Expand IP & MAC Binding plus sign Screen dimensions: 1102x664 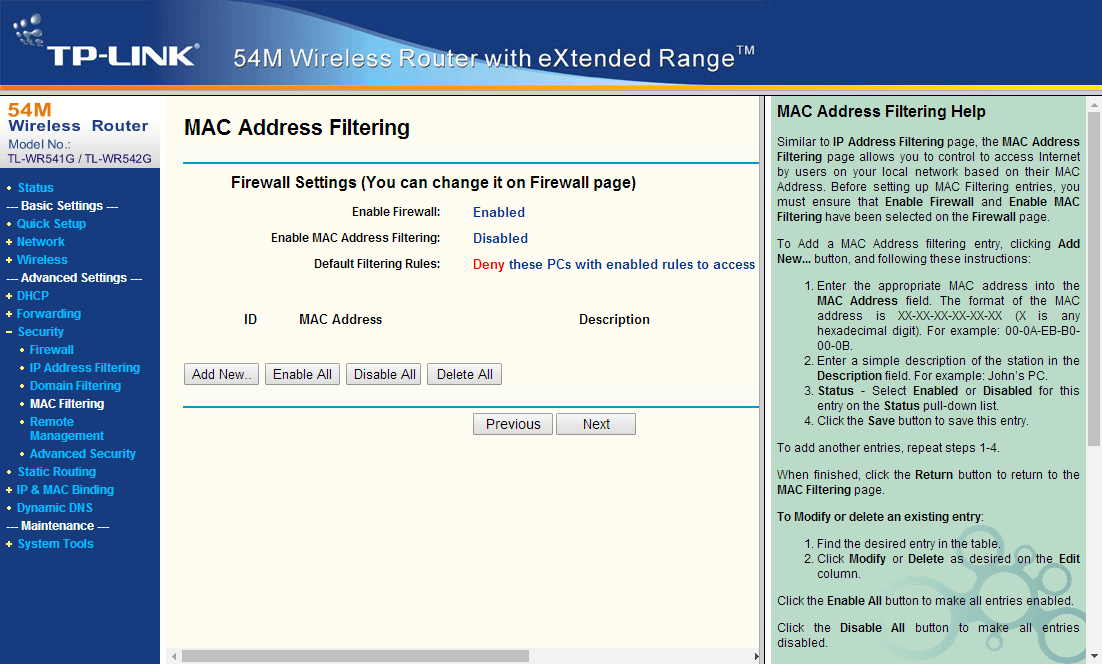click(x=9, y=490)
